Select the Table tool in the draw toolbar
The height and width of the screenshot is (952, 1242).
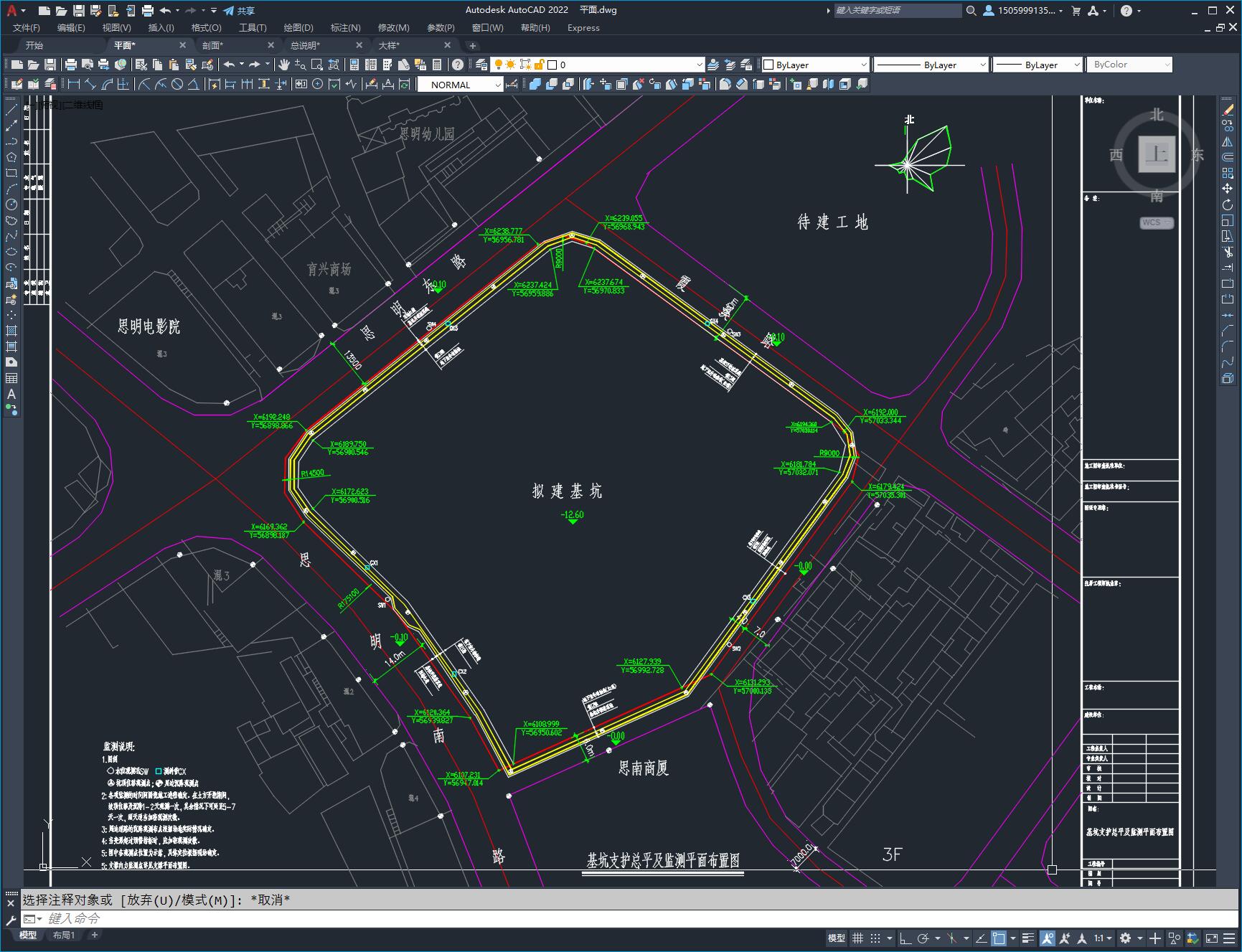(11, 378)
